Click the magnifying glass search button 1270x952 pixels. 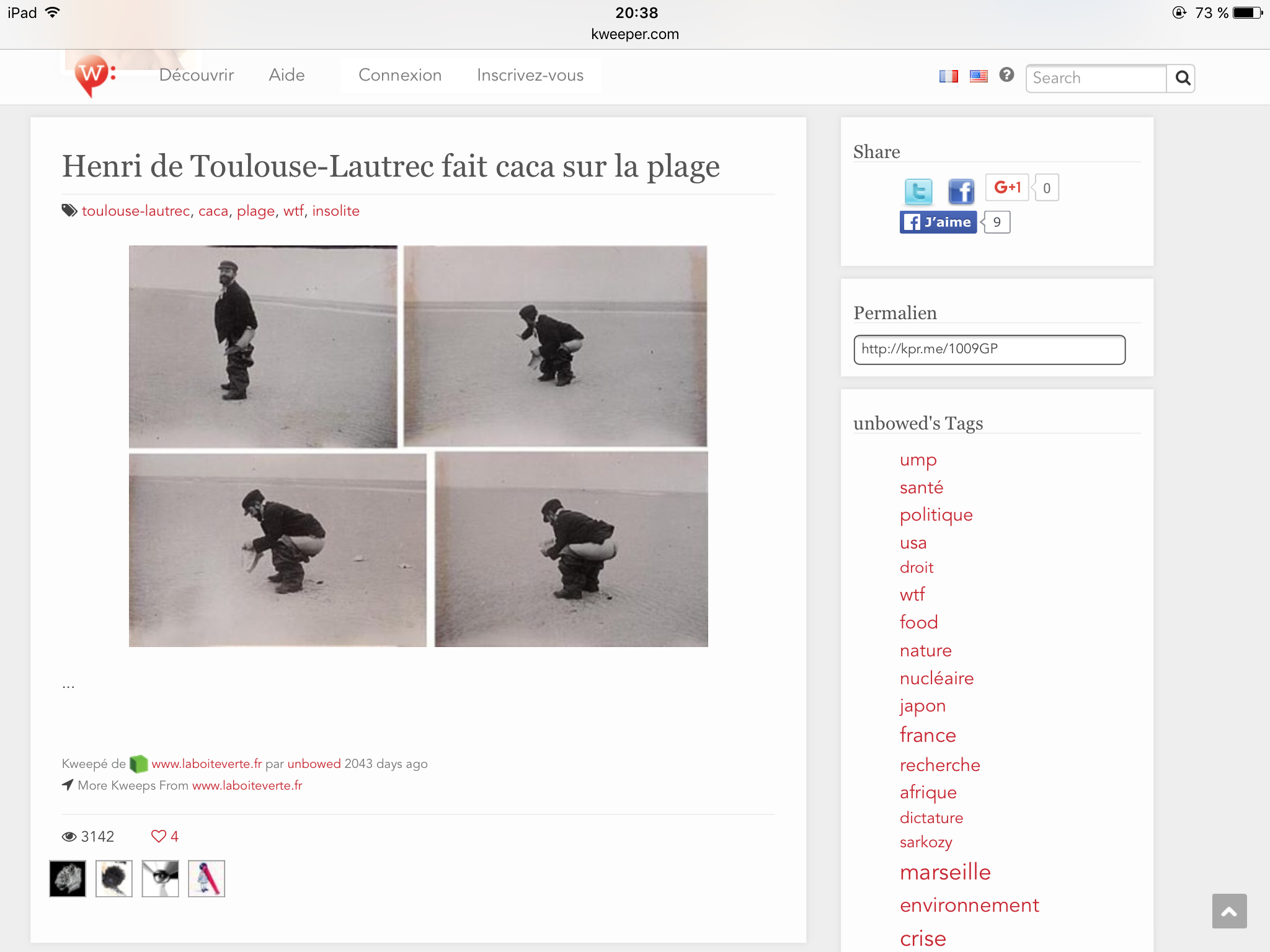tap(1181, 78)
